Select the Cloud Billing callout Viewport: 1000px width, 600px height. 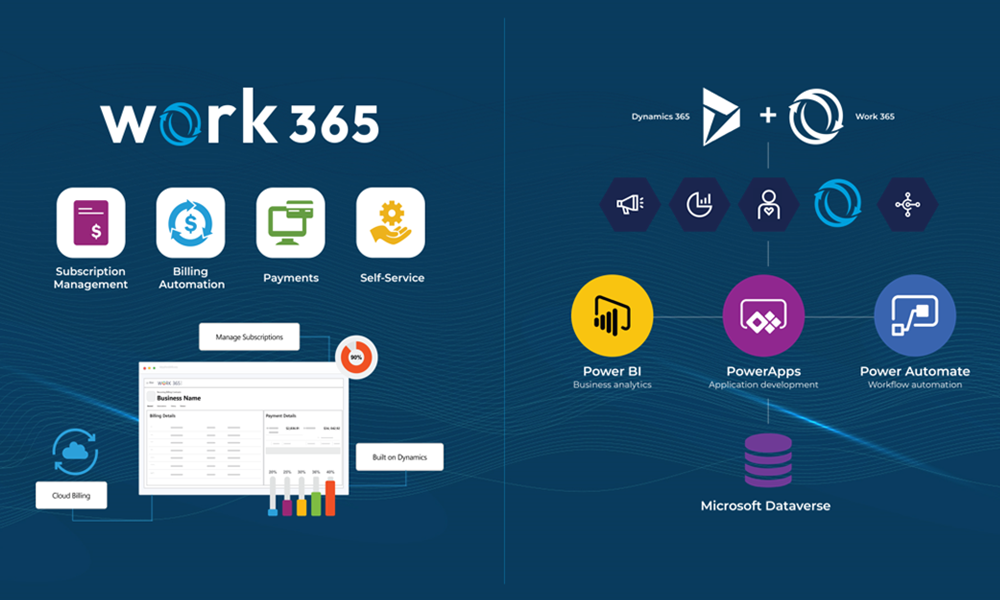(x=71, y=495)
